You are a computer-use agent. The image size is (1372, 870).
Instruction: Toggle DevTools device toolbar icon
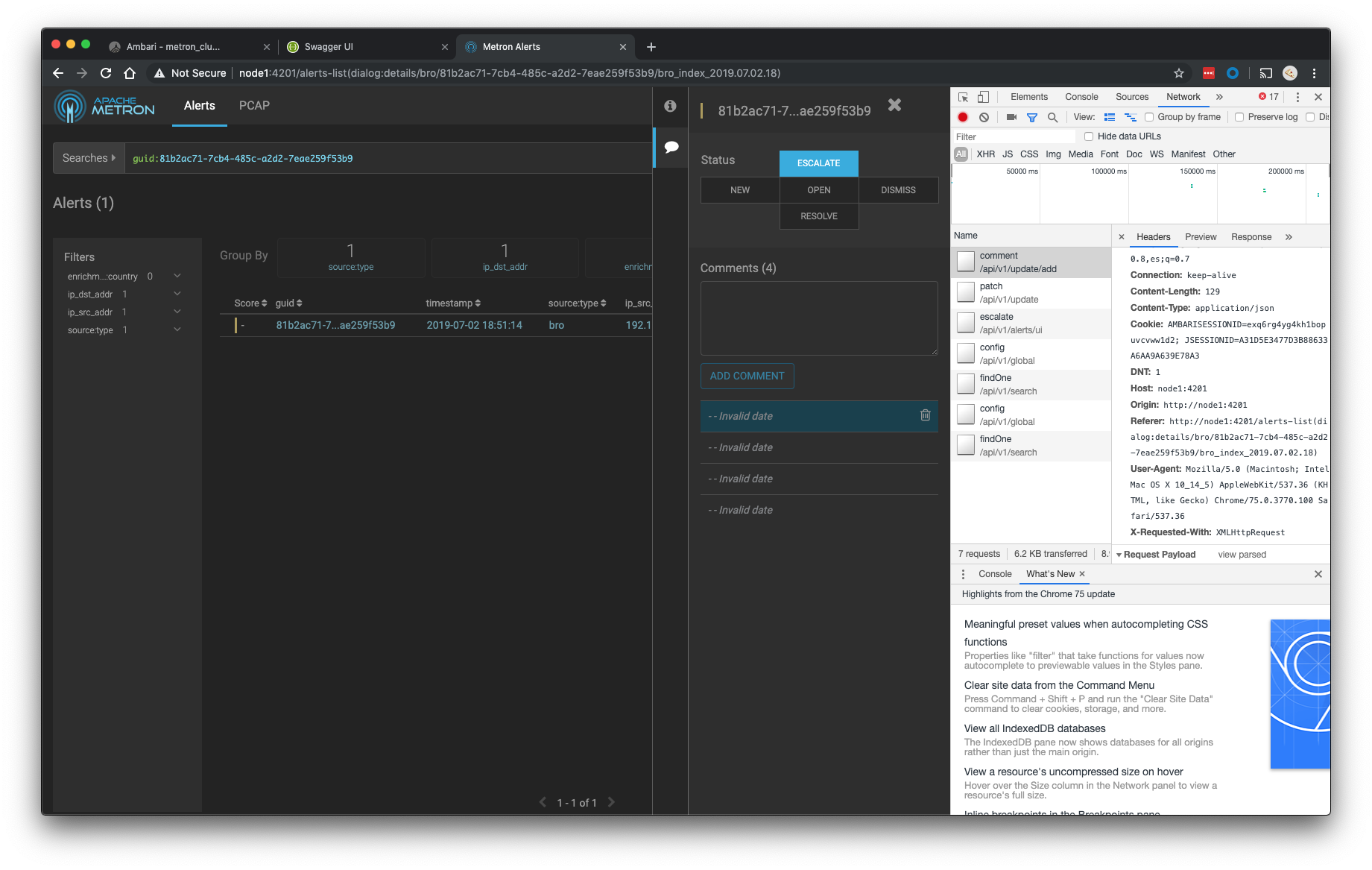click(x=983, y=97)
